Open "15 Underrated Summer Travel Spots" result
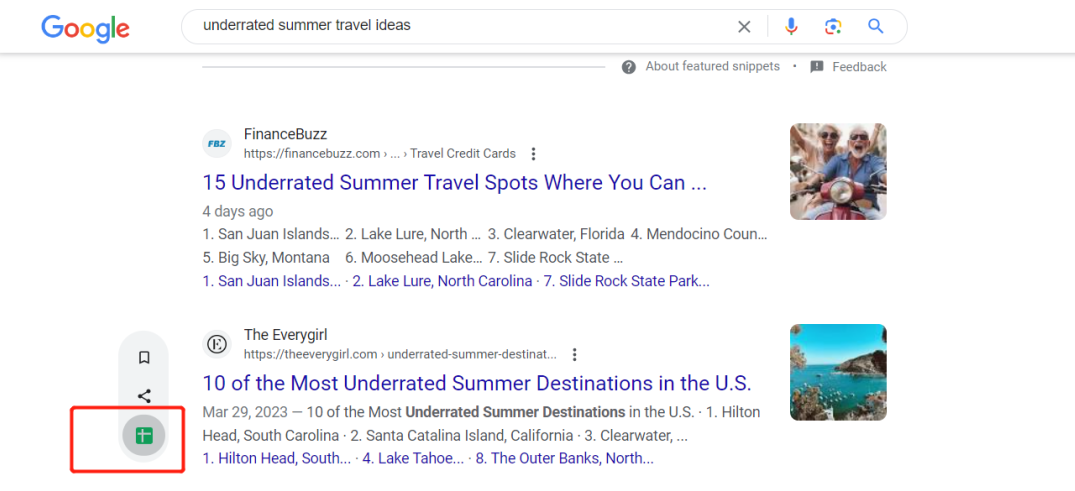 454,183
